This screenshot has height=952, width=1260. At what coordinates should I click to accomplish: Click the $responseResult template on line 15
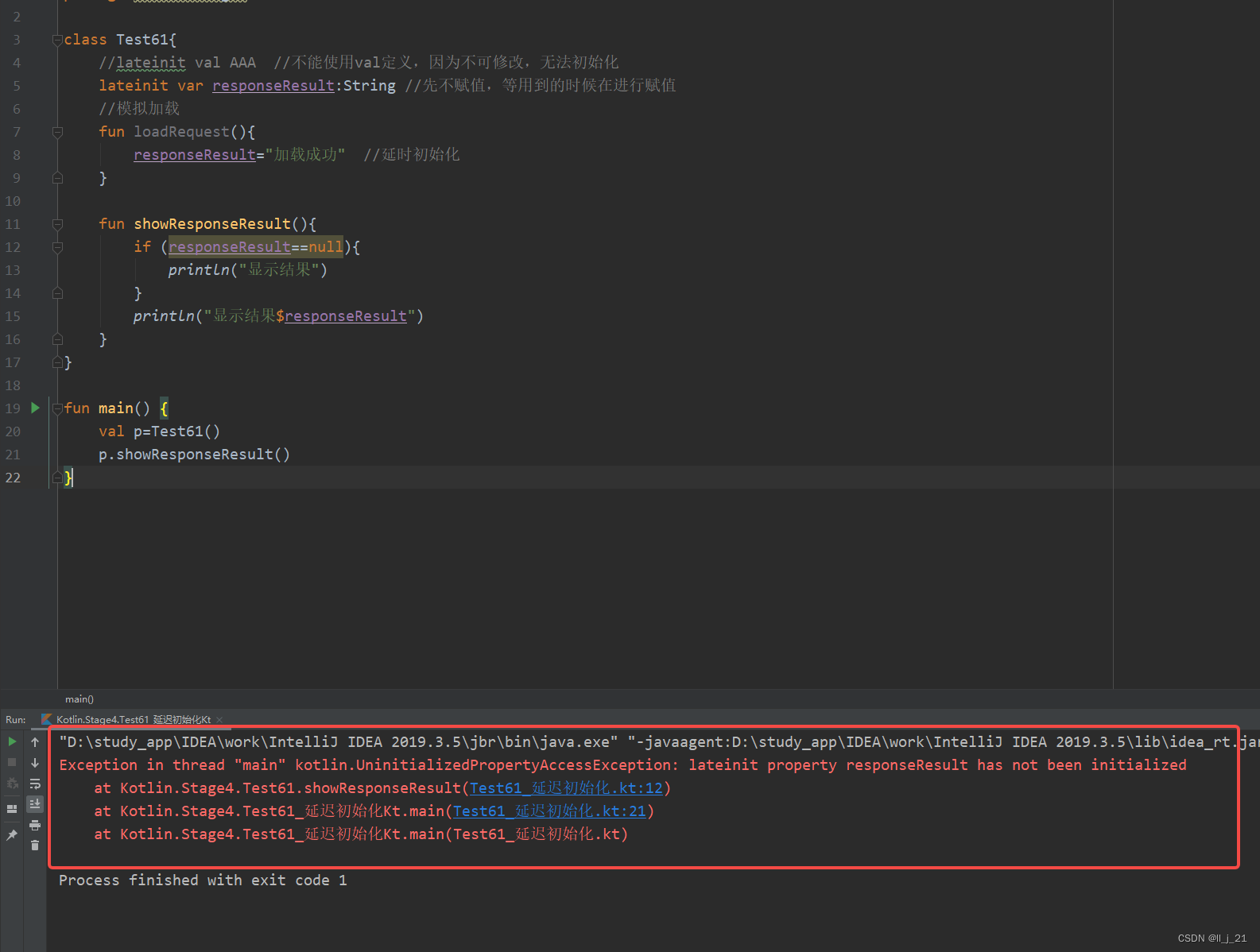click(x=341, y=316)
